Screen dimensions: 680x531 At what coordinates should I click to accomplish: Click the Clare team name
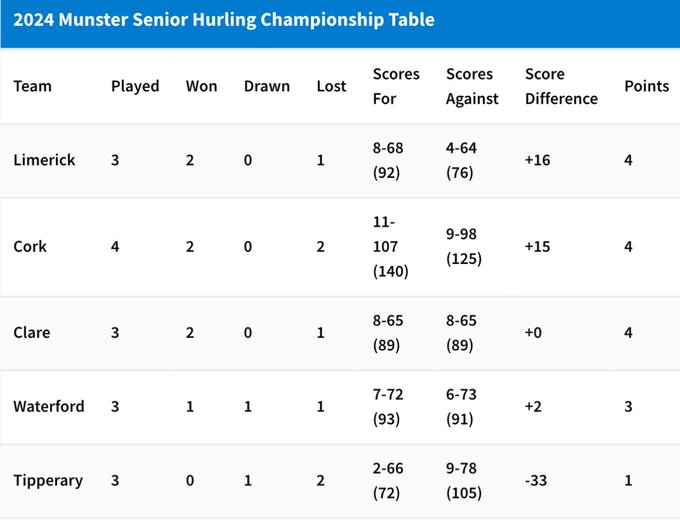(32, 333)
